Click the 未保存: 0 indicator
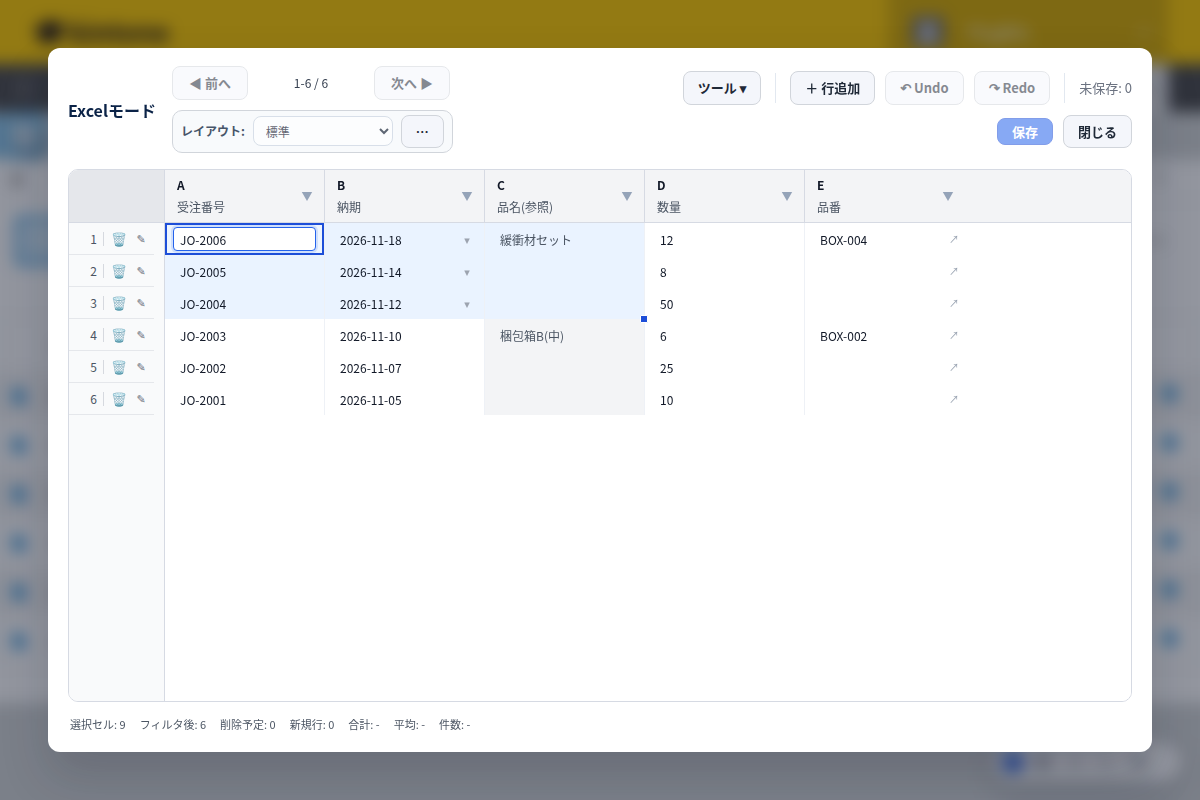This screenshot has width=1200, height=800. [x=1105, y=88]
